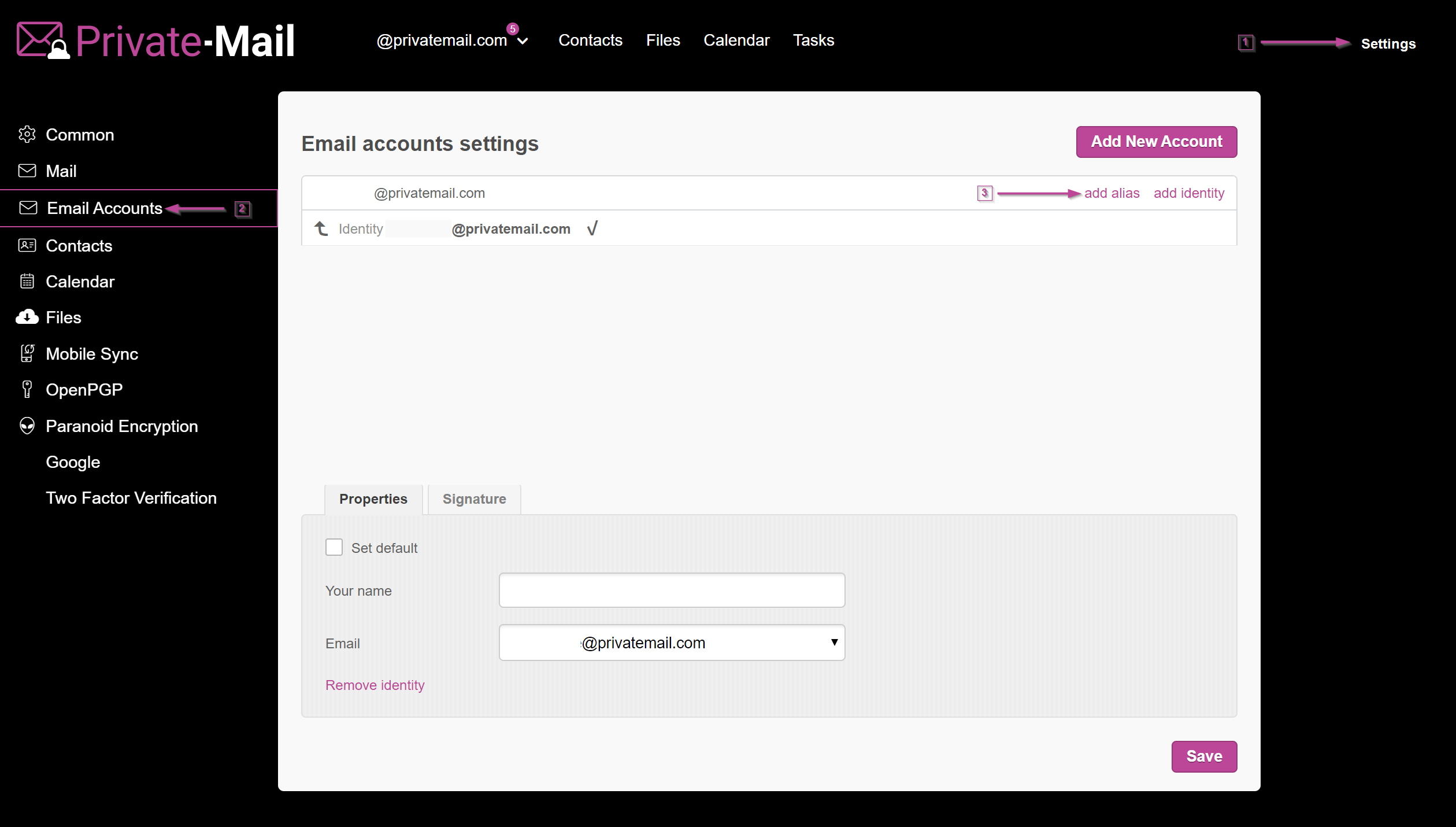The image size is (1456, 827).
Task: Click the Private-Mail logo
Action: (x=156, y=41)
